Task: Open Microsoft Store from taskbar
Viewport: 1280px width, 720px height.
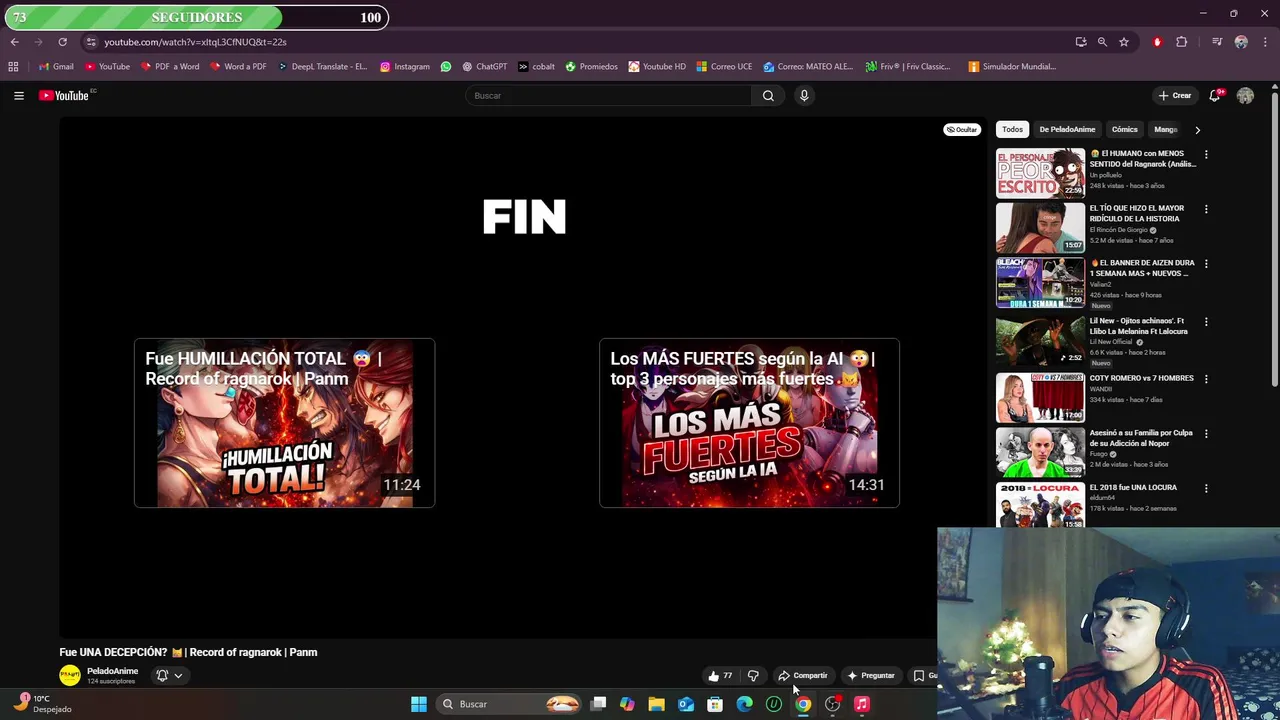Action: [715, 704]
